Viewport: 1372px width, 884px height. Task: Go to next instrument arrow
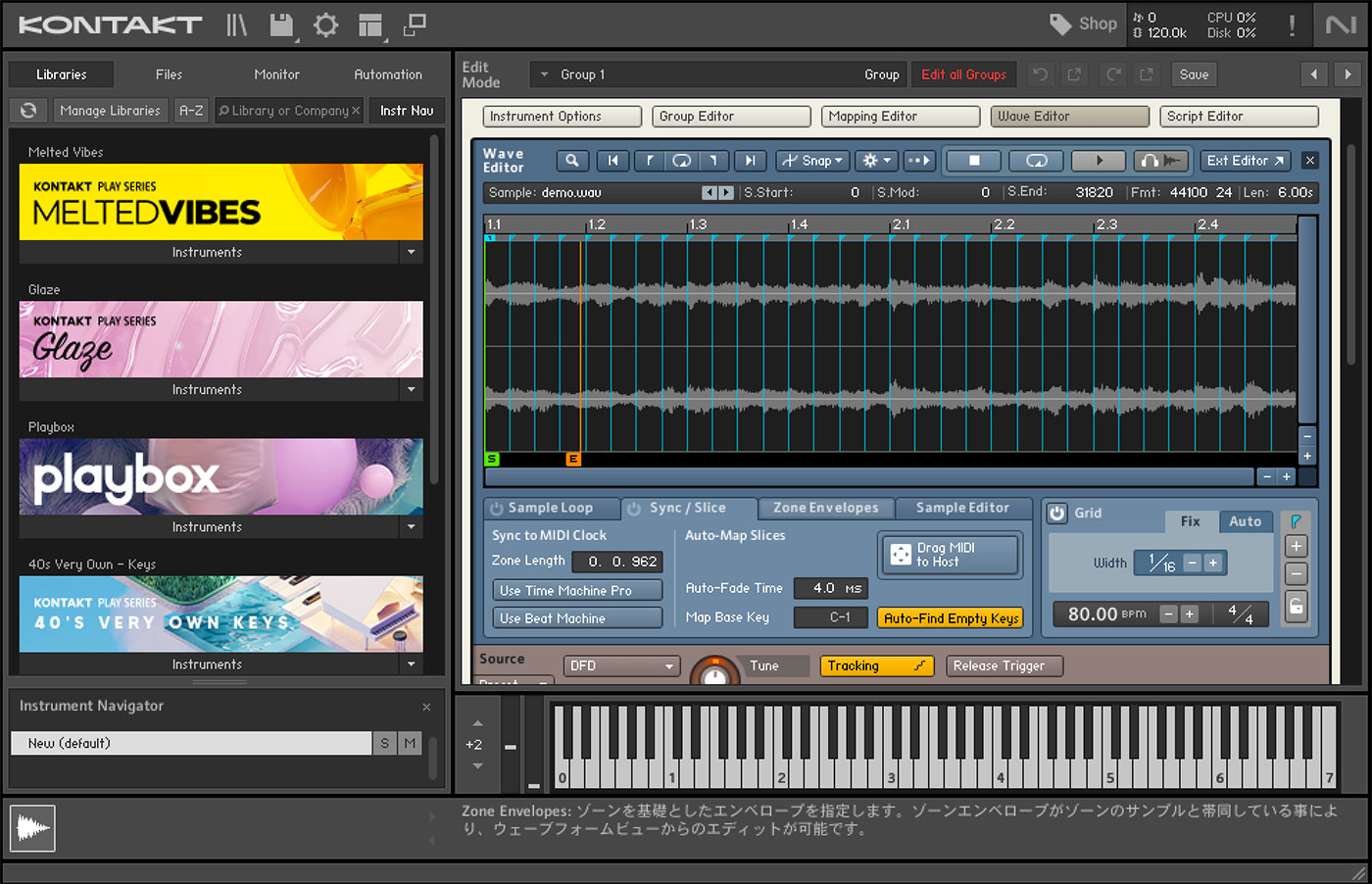pos(1347,74)
